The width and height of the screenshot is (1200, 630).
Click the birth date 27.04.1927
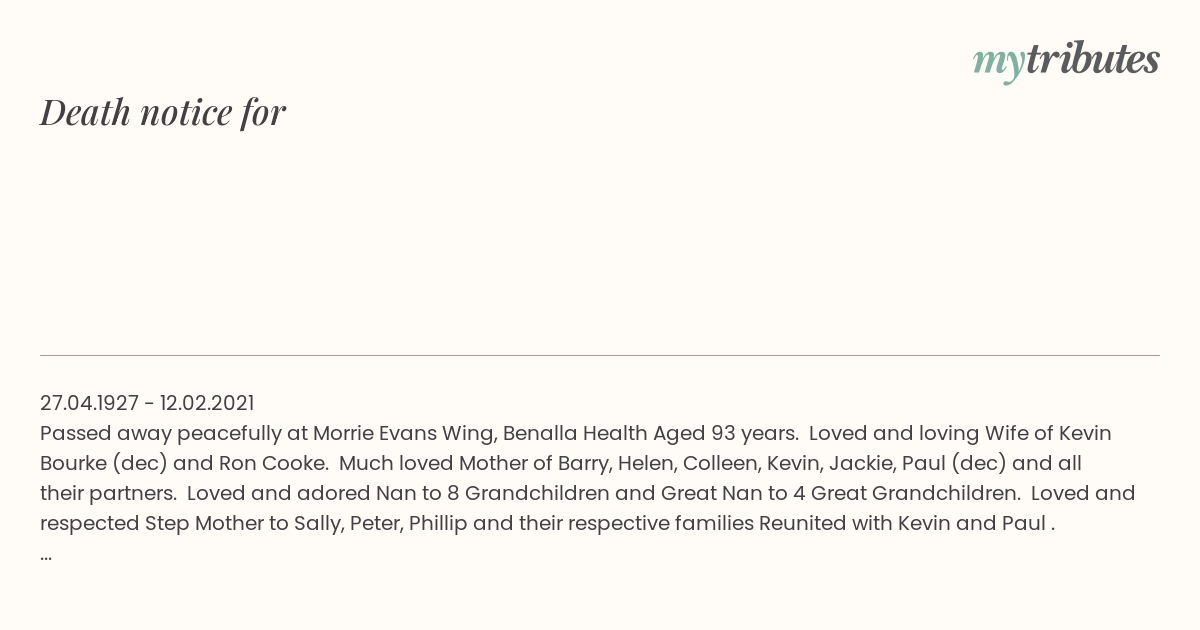[89, 403]
